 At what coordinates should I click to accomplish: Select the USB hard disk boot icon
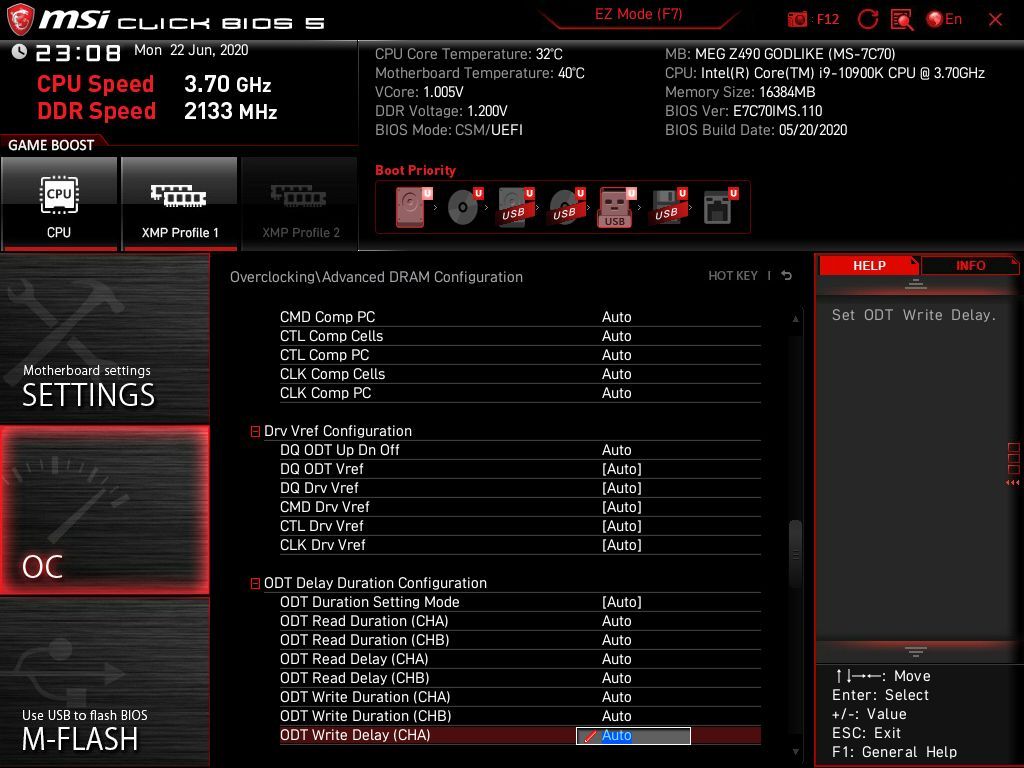(x=516, y=207)
